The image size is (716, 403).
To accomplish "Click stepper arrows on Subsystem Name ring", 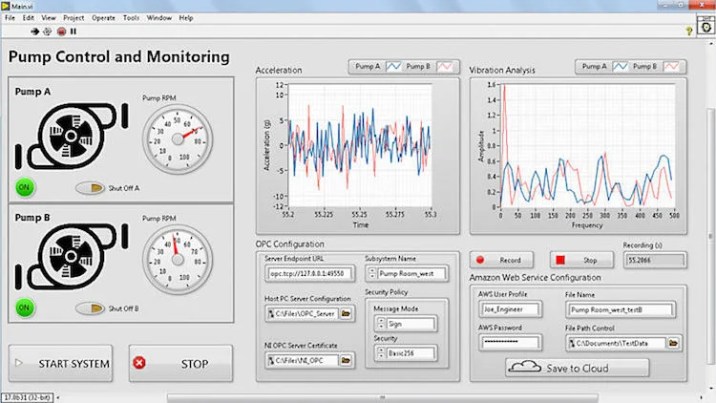I will point(372,273).
